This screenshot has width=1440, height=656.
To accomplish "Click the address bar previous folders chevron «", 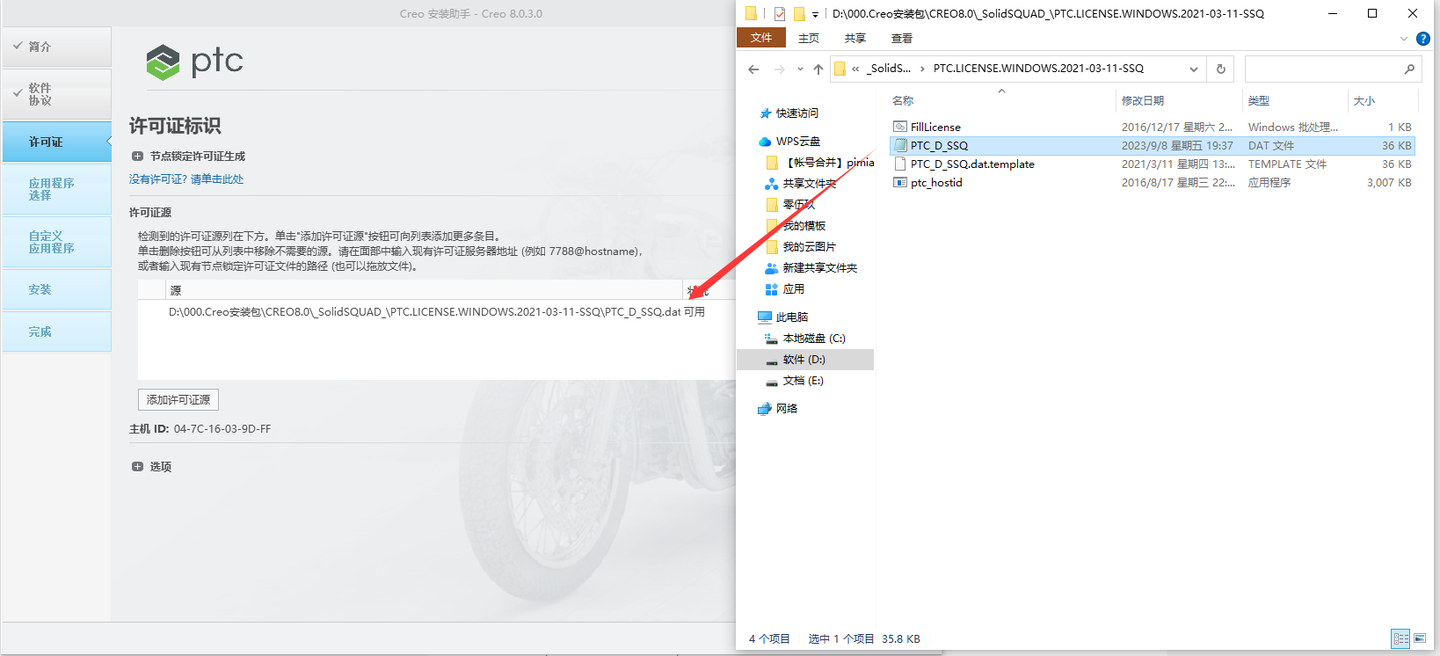I will click(x=856, y=69).
